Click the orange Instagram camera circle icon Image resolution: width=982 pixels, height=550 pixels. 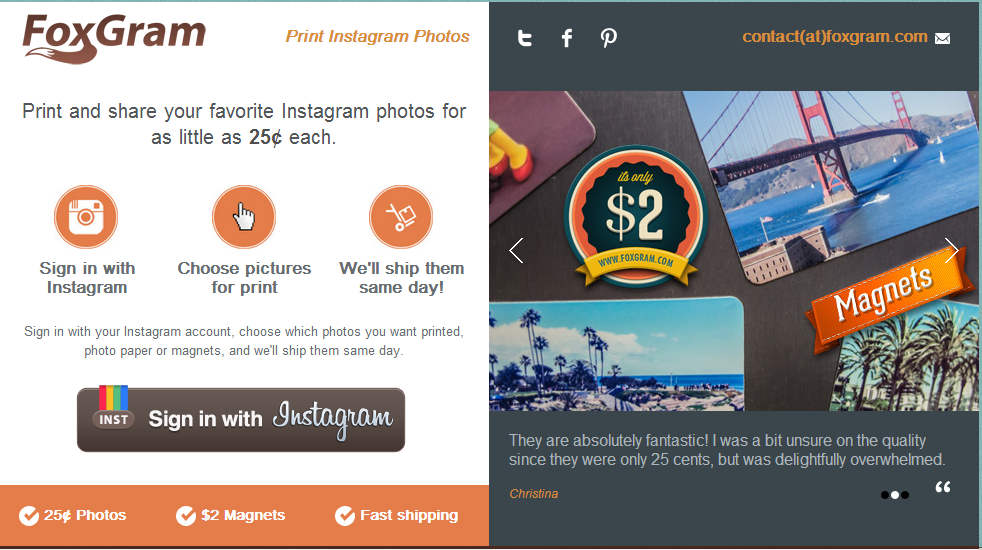click(86, 217)
